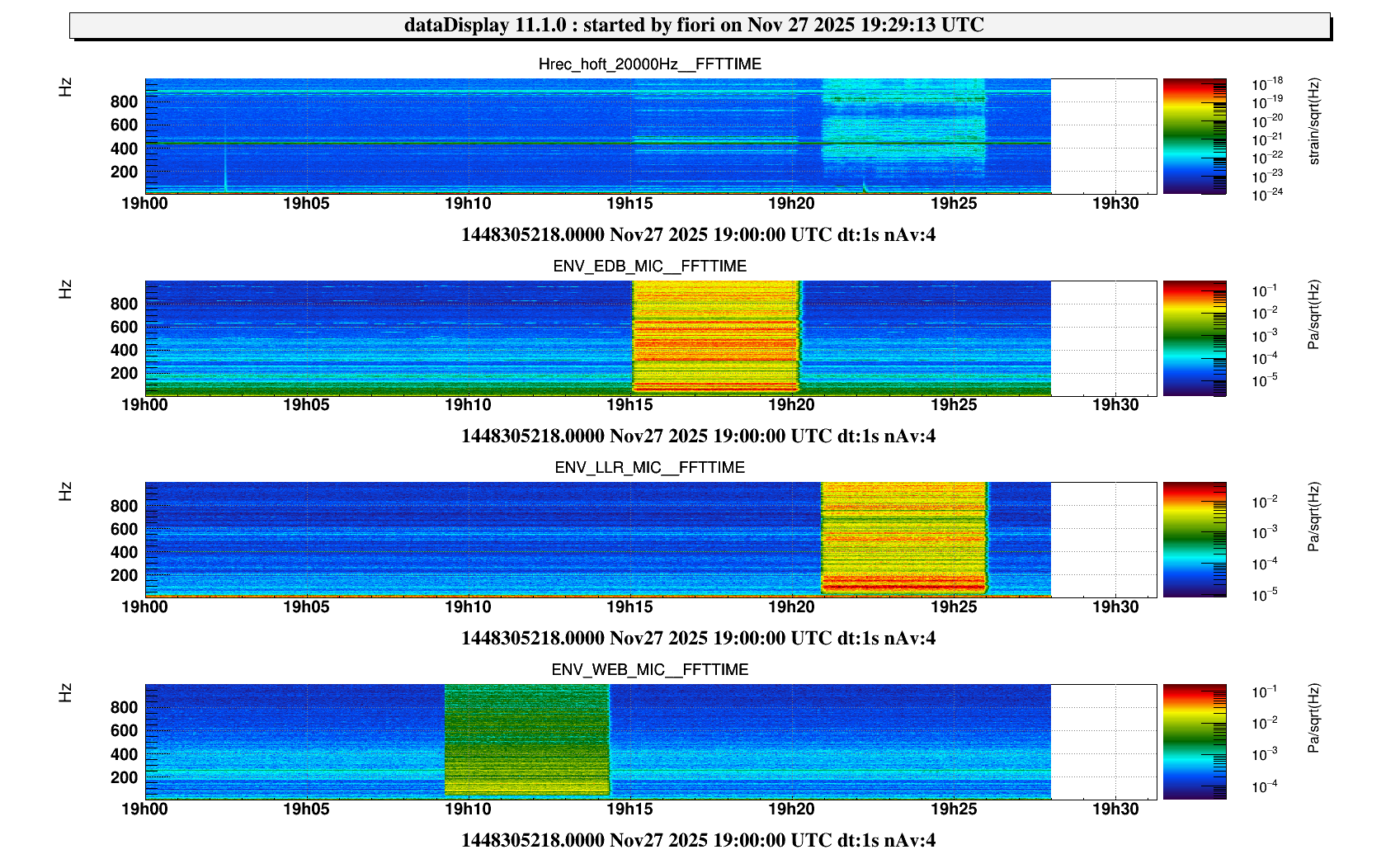The height and width of the screenshot is (859, 1400).
Task: Click the dataDisplay 11.1.0 title banner
Action: 700,25
